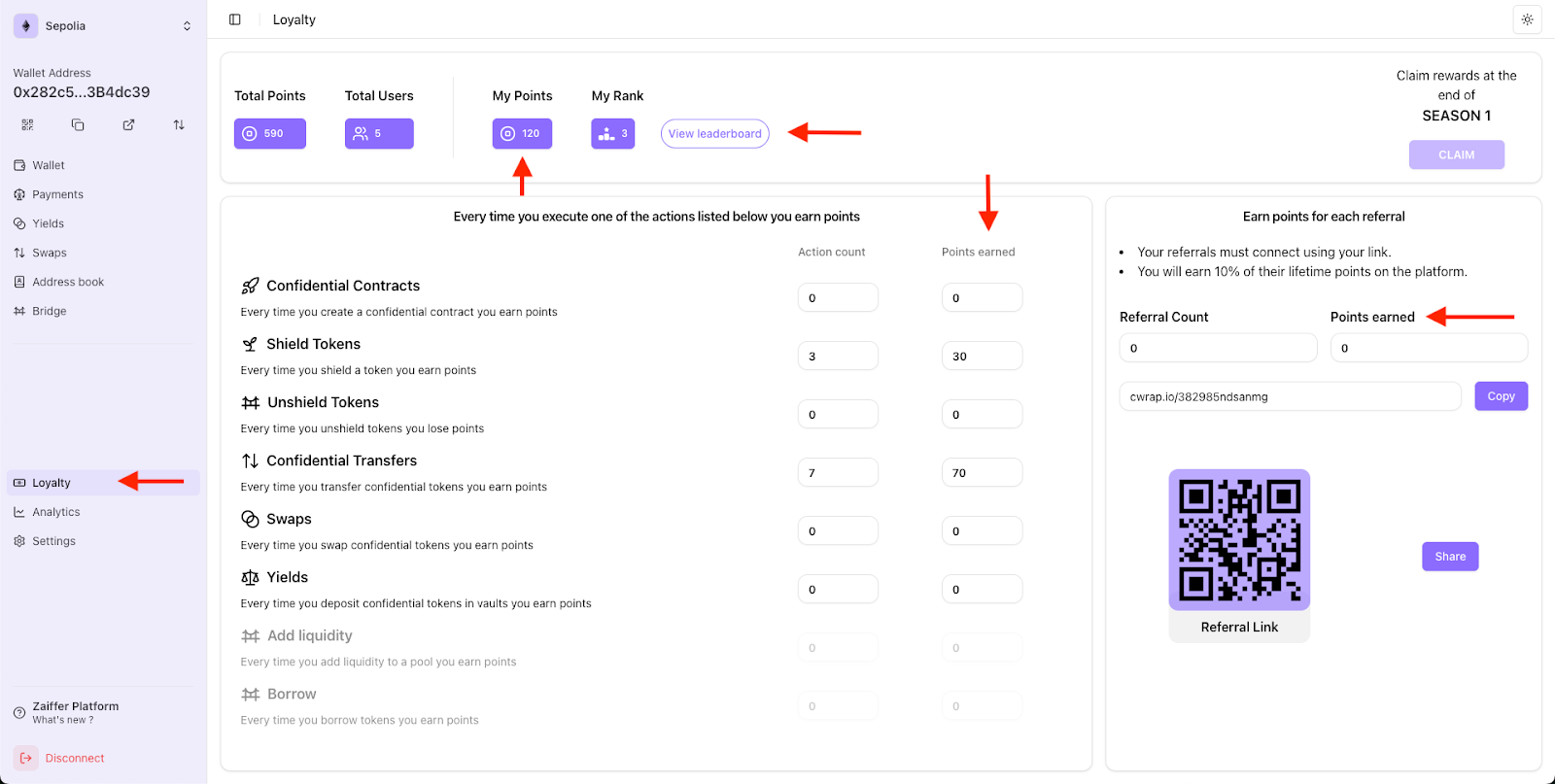Open the Wallet page in sidebar

click(103, 165)
